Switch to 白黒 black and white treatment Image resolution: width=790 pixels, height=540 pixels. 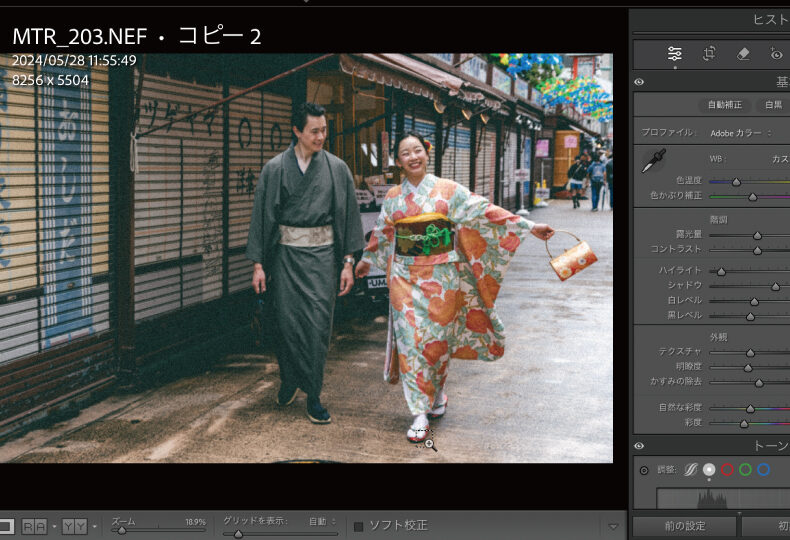pyautogui.click(x=773, y=104)
